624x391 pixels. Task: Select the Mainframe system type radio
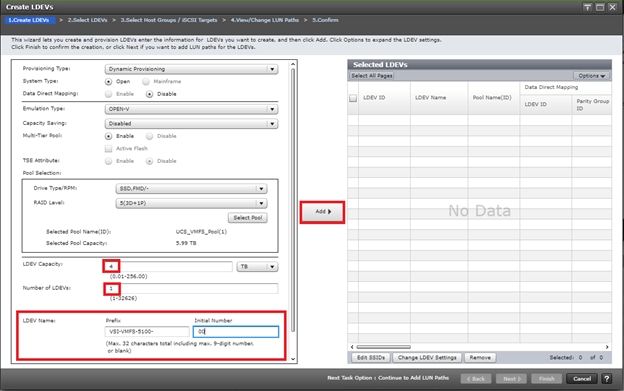146,82
